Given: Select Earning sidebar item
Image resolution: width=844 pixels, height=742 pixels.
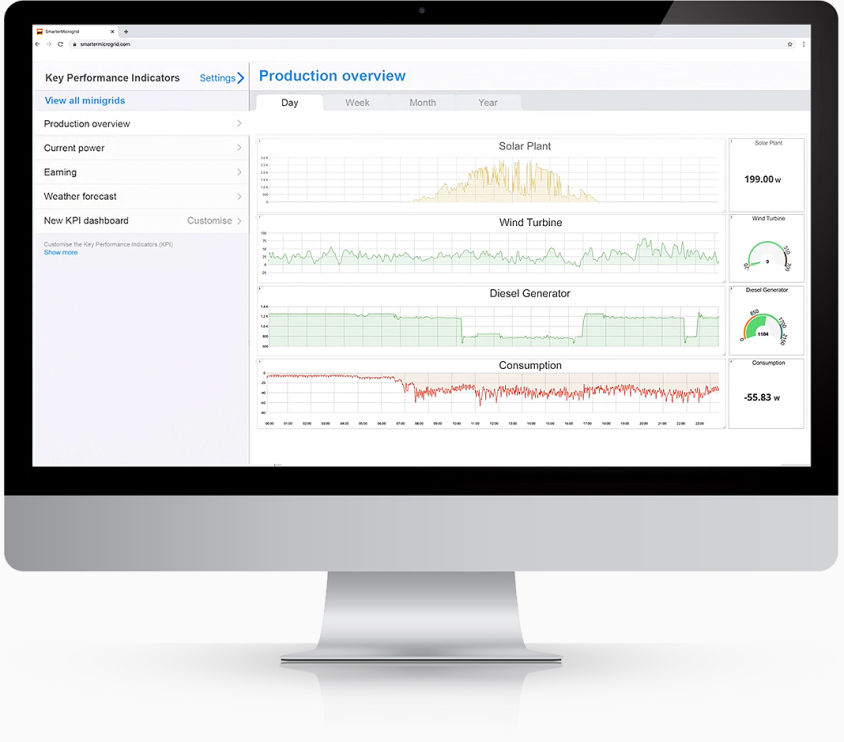Looking at the screenshot, I should click(141, 172).
